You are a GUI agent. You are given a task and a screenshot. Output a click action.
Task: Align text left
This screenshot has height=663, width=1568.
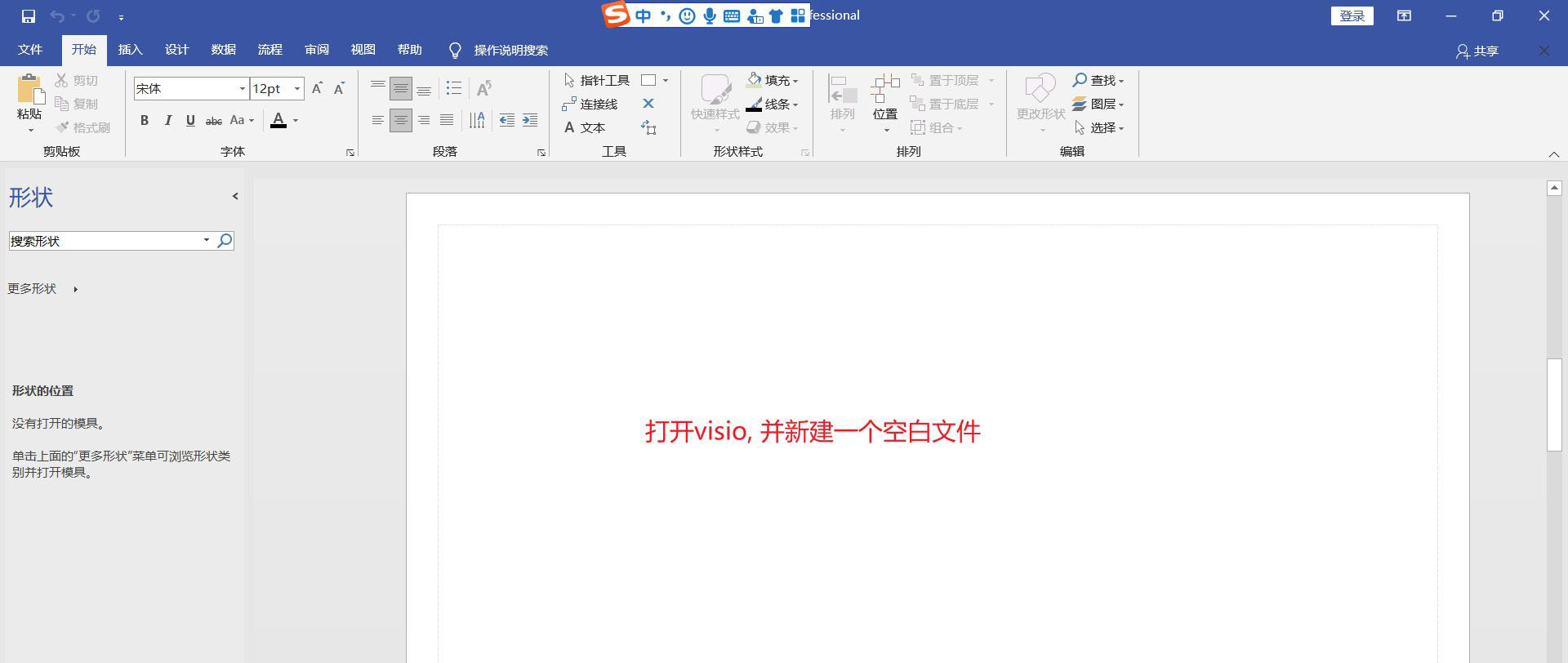point(378,121)
